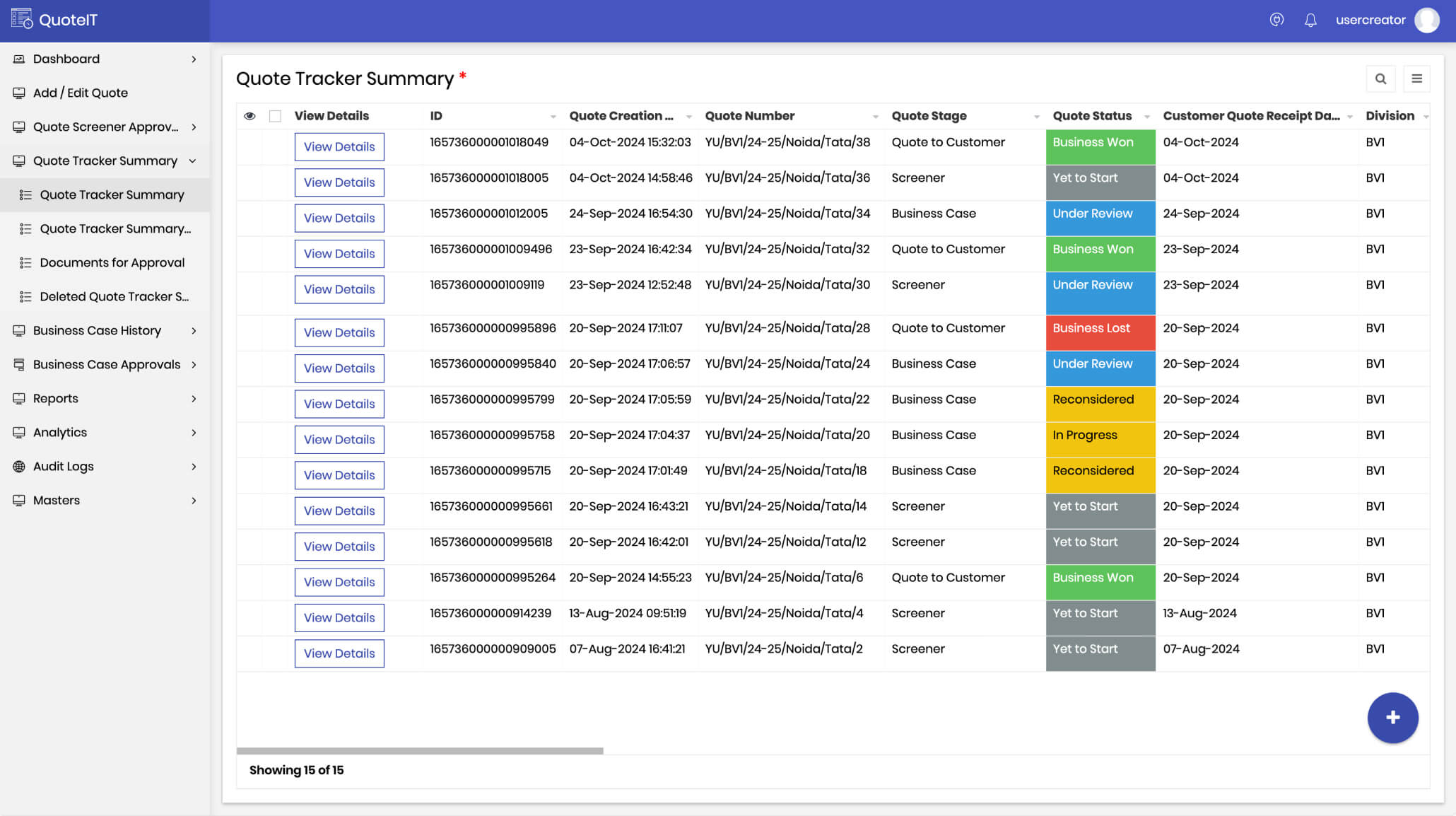Click the Audit Logs globe icon
The image size is (1456, 816).
[19, 466]
